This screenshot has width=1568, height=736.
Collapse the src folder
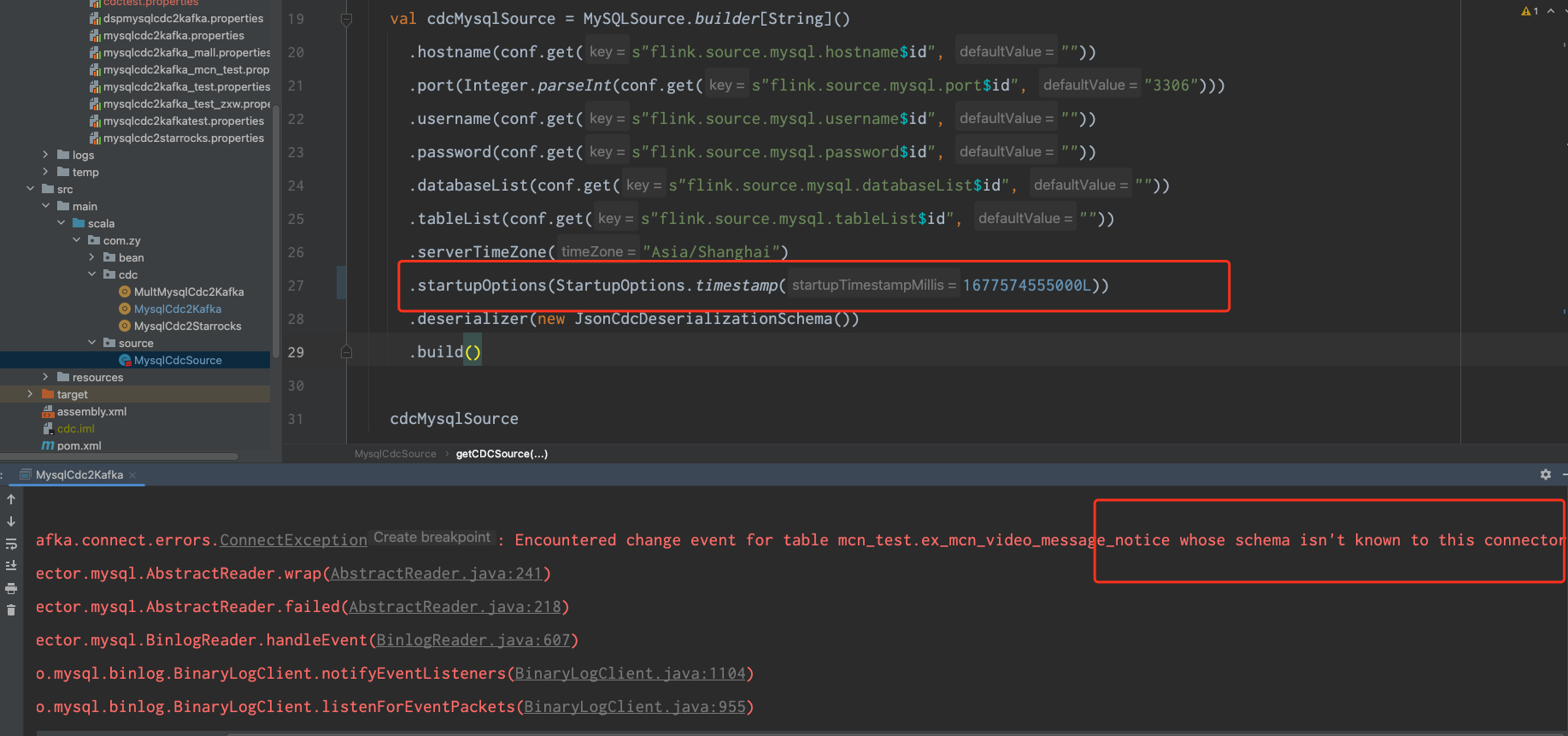(30, 189)
